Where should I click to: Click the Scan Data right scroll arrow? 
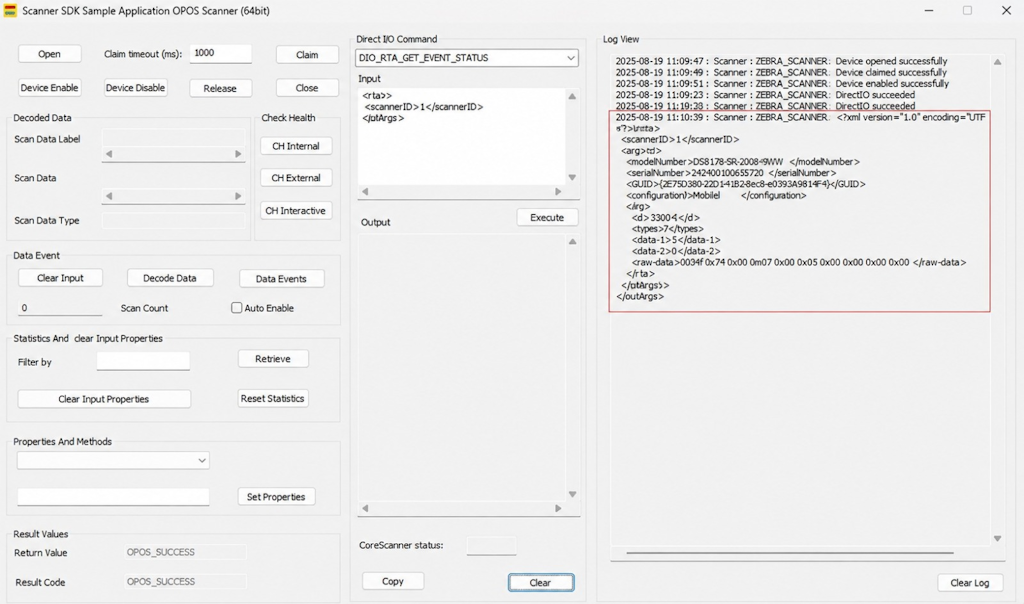pyautogui.click(x=238, y=196)
